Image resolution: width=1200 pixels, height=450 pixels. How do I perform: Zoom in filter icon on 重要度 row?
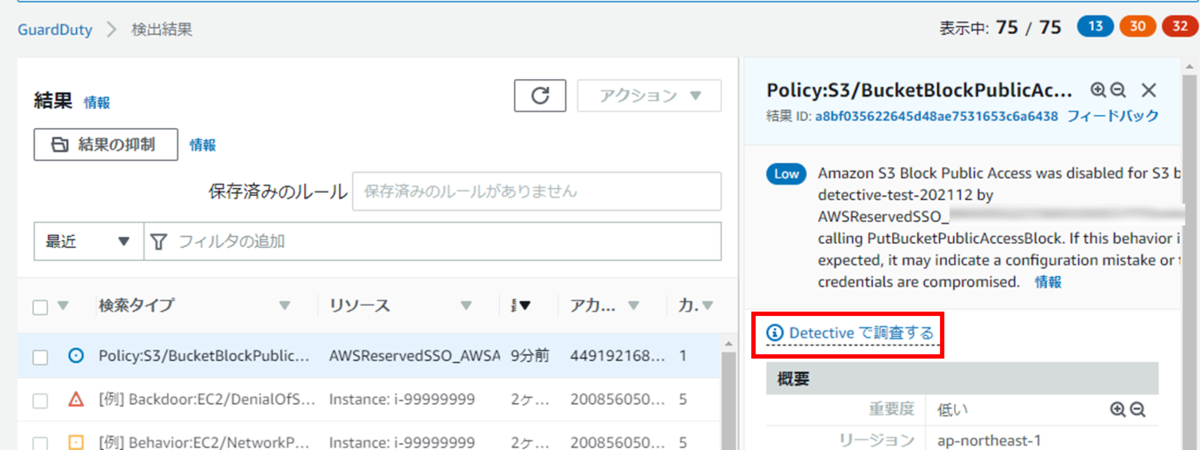tap(1118, 409)
